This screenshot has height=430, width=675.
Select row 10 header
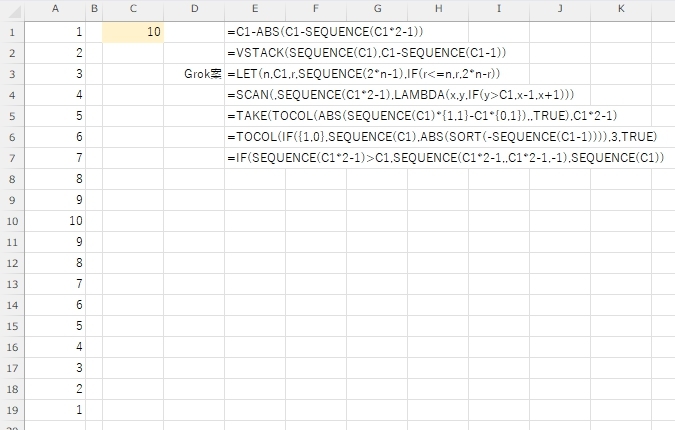click(x=12, y=221)
